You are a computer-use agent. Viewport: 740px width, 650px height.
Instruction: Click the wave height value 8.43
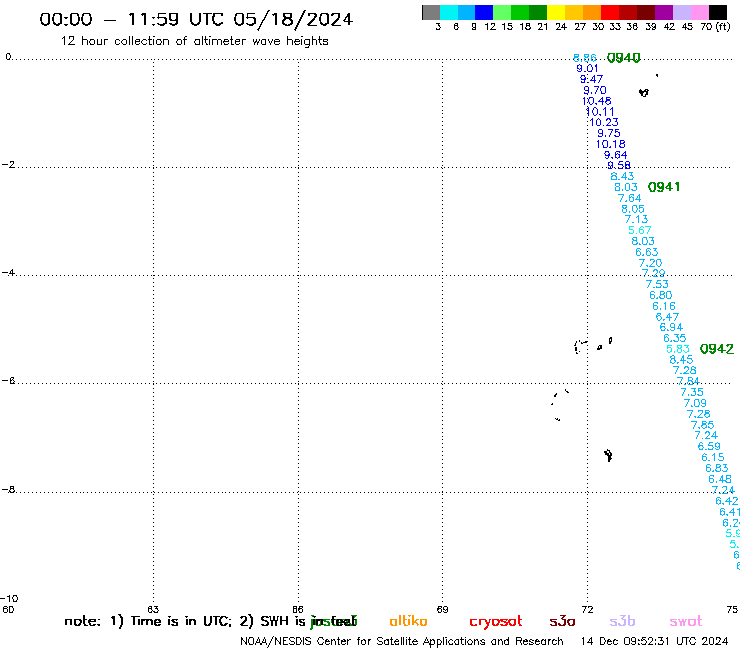coord(622,176)
